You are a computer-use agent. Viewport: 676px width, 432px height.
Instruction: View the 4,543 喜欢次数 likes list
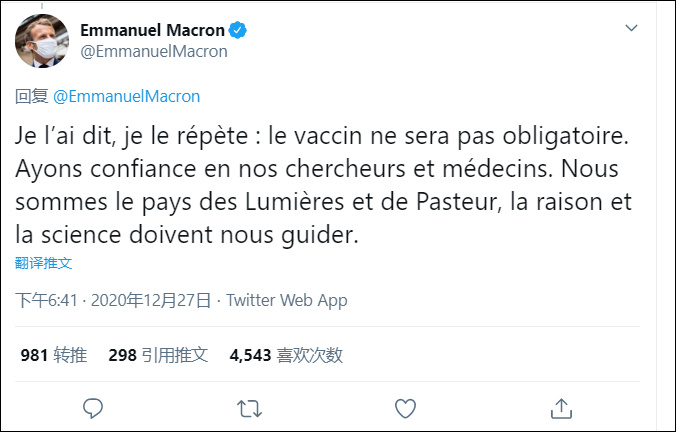click(286, 354)
